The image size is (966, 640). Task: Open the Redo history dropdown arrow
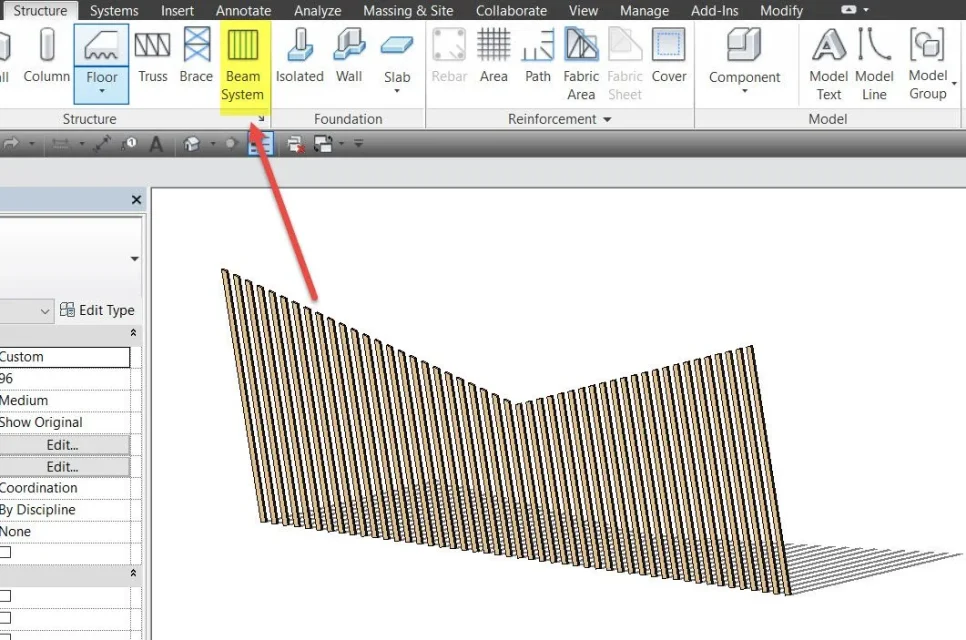(x=32, y=144)
